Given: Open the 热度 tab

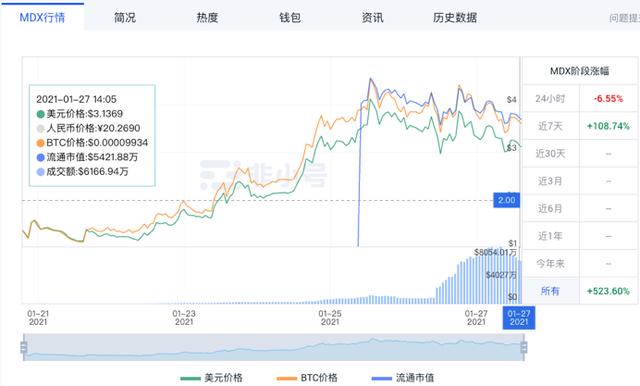Looking at the screenshot, I should coord(207,18).
